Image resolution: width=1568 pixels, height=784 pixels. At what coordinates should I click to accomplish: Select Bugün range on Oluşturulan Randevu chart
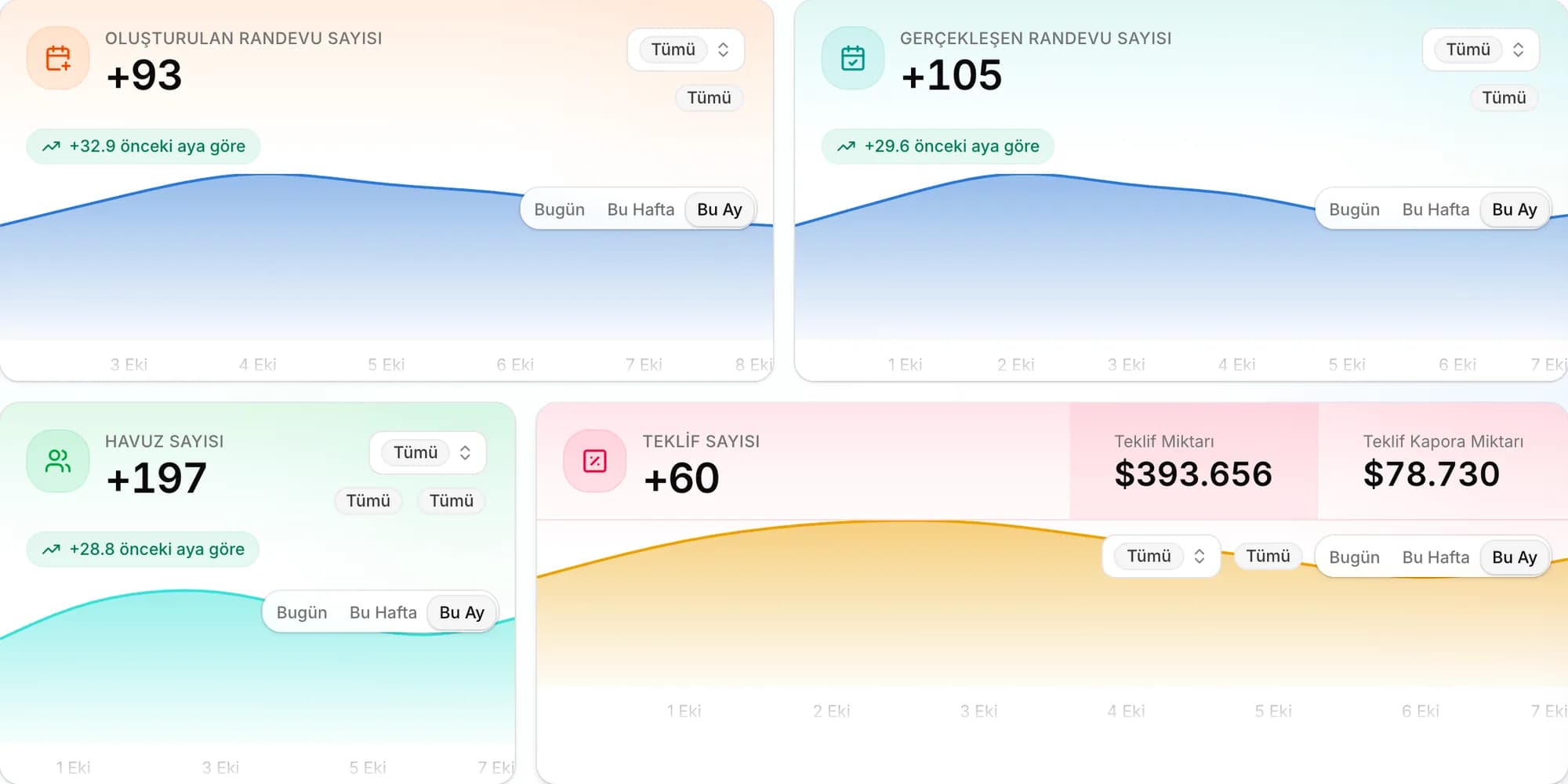(560, 209)
